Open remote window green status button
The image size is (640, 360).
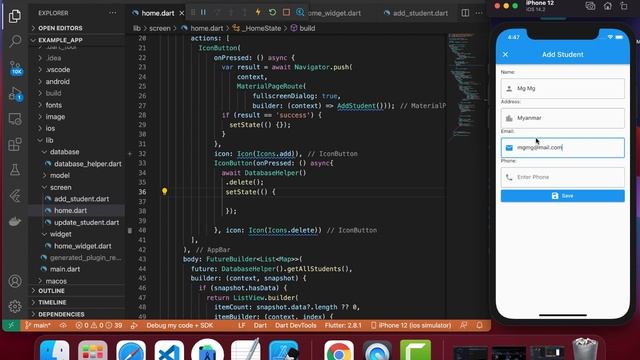pyautogui.click(x=11, y=325)
